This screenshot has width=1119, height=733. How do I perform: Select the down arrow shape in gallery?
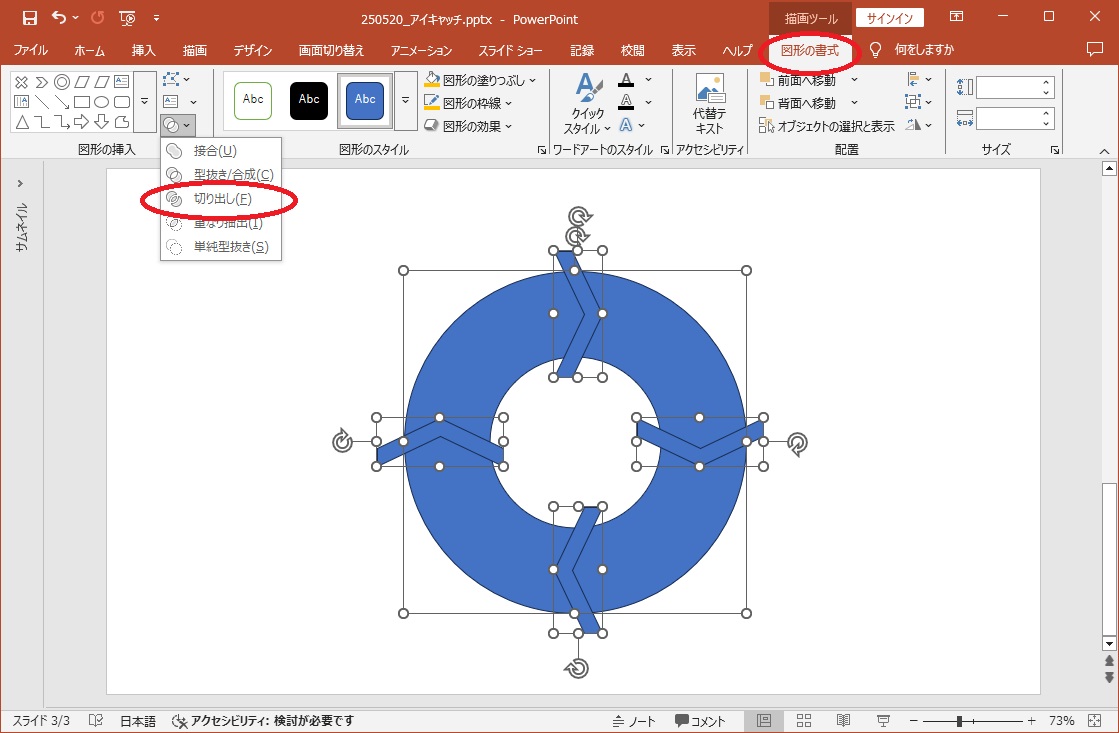click(102, 122)
